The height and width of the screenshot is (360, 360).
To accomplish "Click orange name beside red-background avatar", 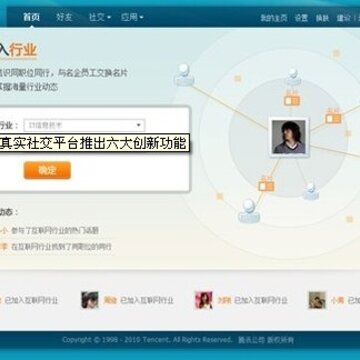I will (224, 300).
